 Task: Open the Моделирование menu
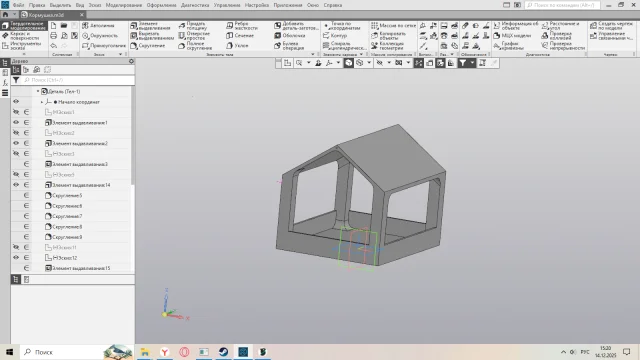[x=124, y=5]
